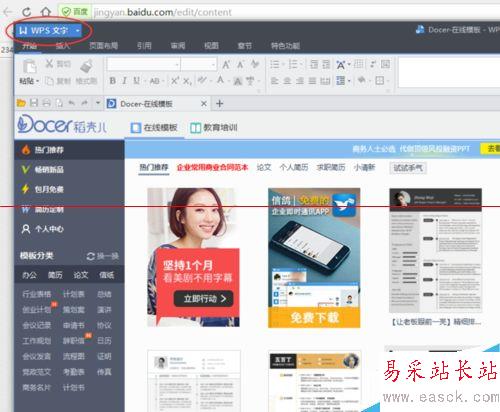The image size is (500, 412).
Task: Expand the quick access toolbar arrow
Action: pyautogui.click(x=98, y=103)
